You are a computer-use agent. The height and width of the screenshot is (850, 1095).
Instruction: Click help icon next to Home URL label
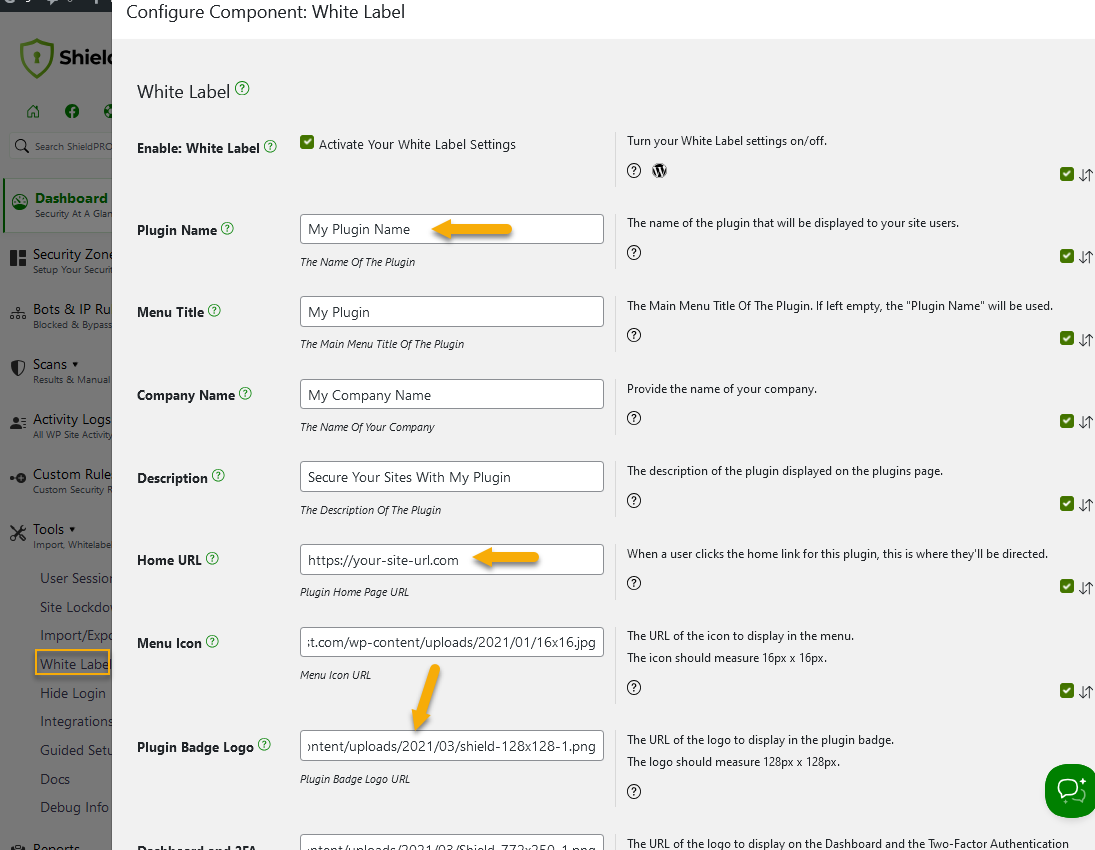[x=212, y=558]
